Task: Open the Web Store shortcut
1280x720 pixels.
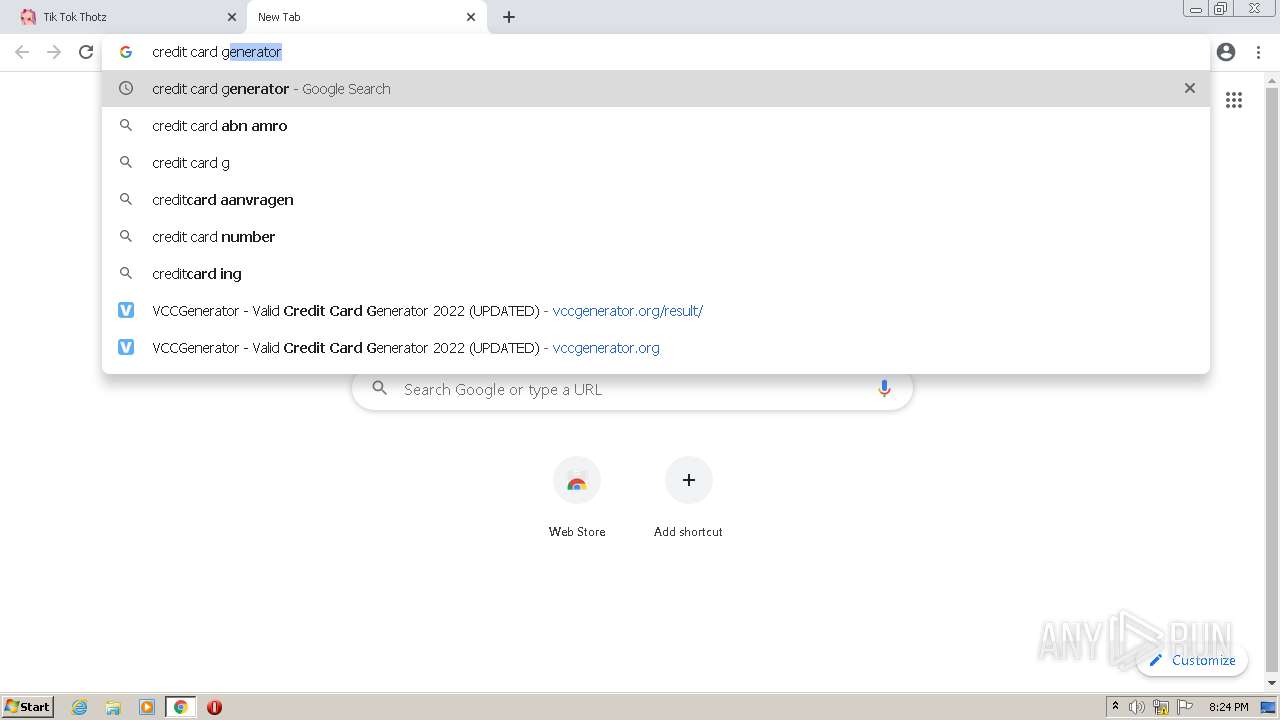Action: 577,497
